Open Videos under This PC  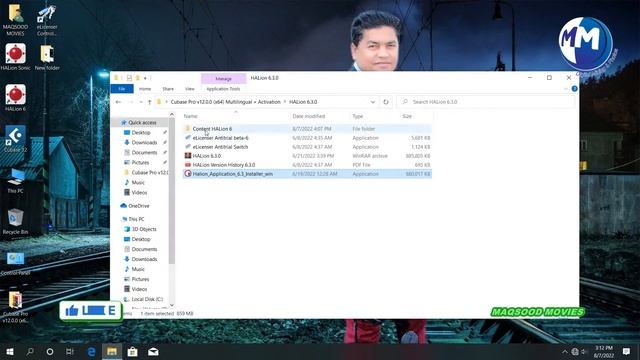click(139, 289)
